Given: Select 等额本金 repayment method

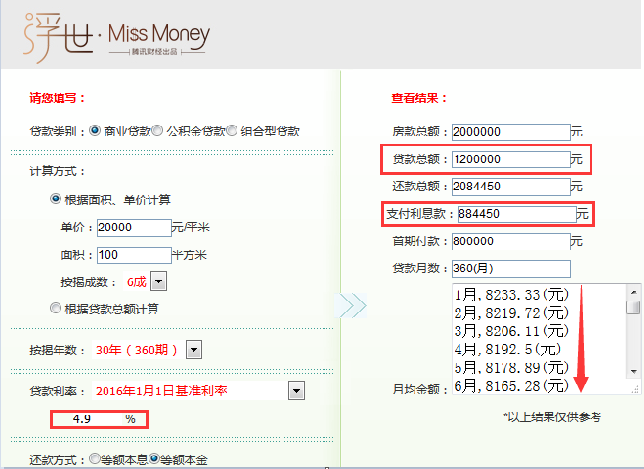Looking at the screenshot, I should click(154, 459).
